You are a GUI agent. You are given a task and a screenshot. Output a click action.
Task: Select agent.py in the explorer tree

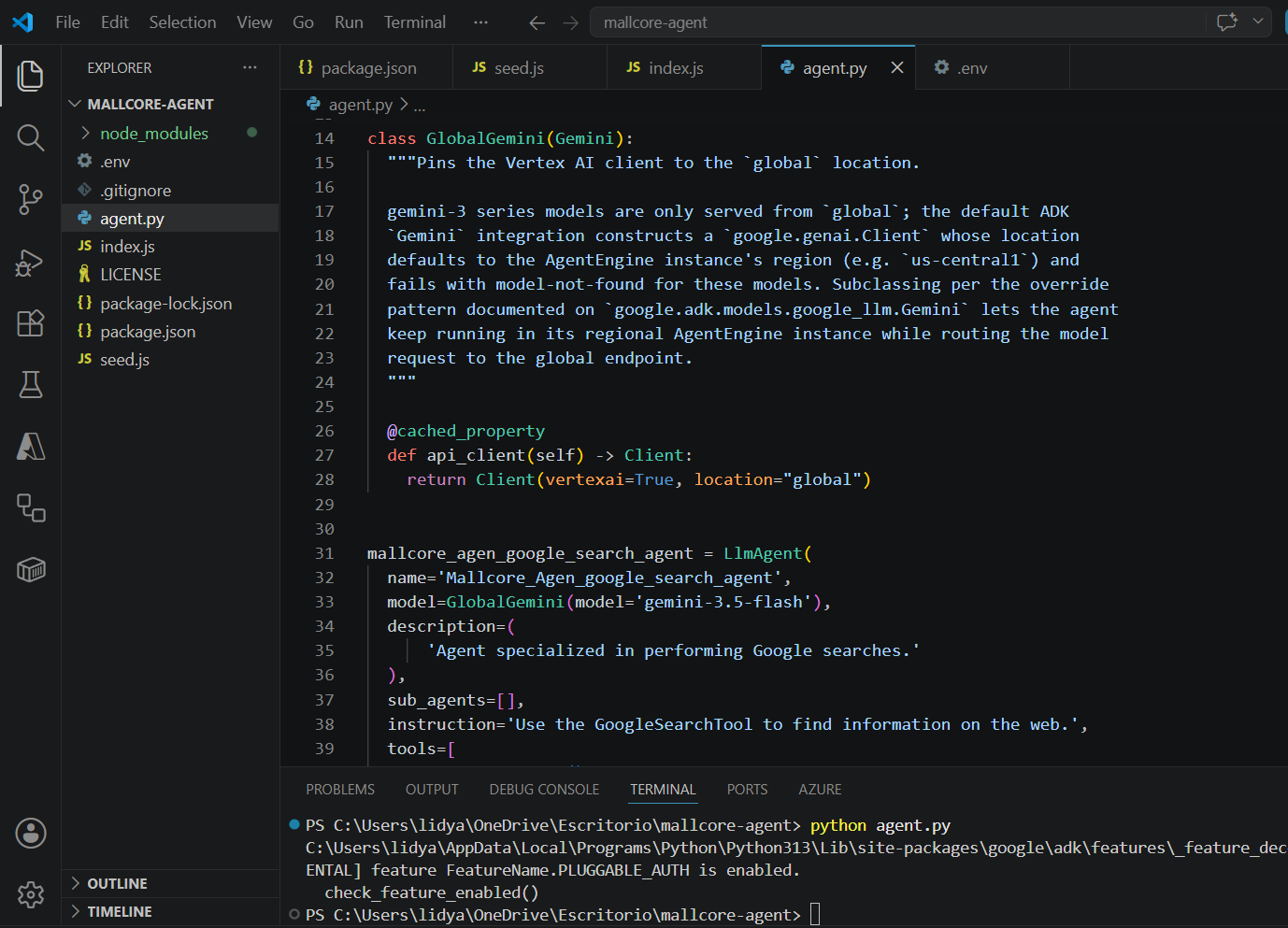(170, 219)
